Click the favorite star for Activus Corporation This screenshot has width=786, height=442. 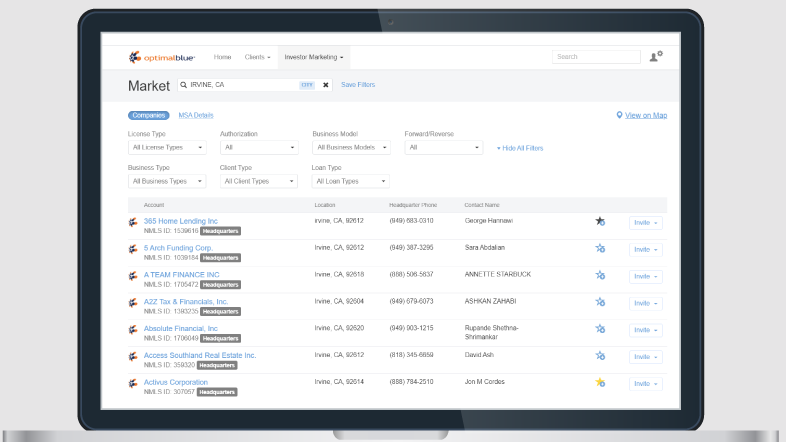point(600,383)
